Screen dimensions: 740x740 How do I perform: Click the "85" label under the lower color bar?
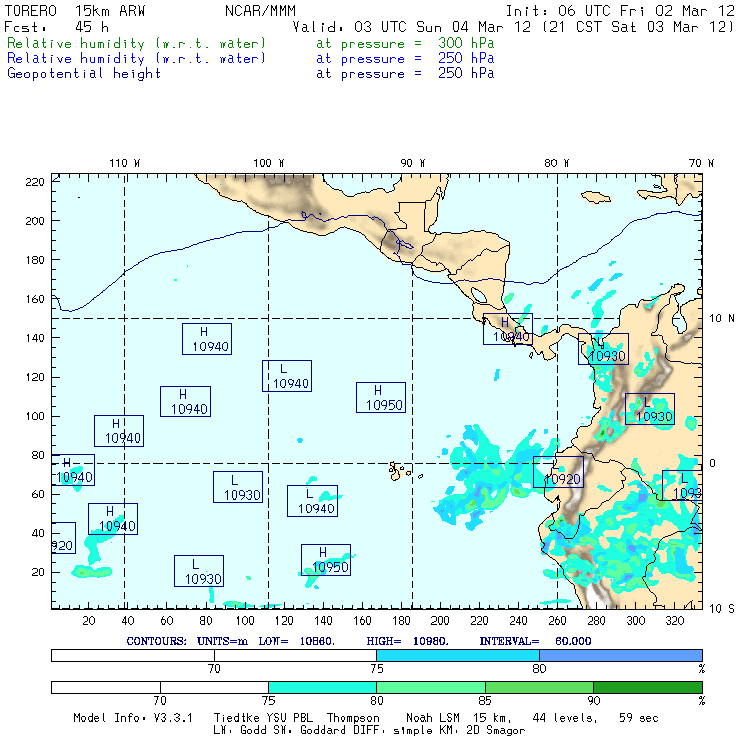coord(485,701)
